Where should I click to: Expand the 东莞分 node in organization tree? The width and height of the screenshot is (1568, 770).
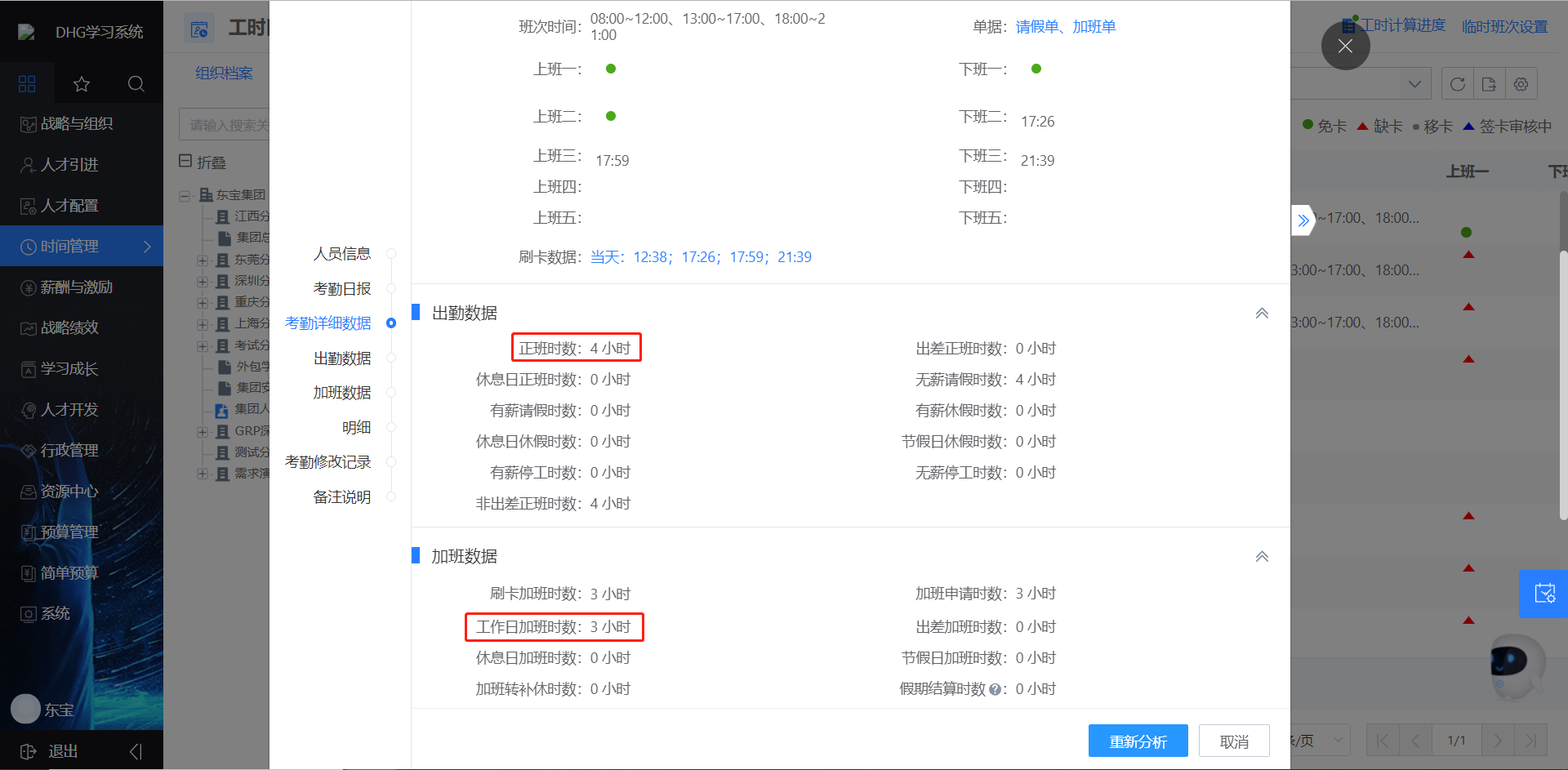pyautogui.click(x=202, y=260)
